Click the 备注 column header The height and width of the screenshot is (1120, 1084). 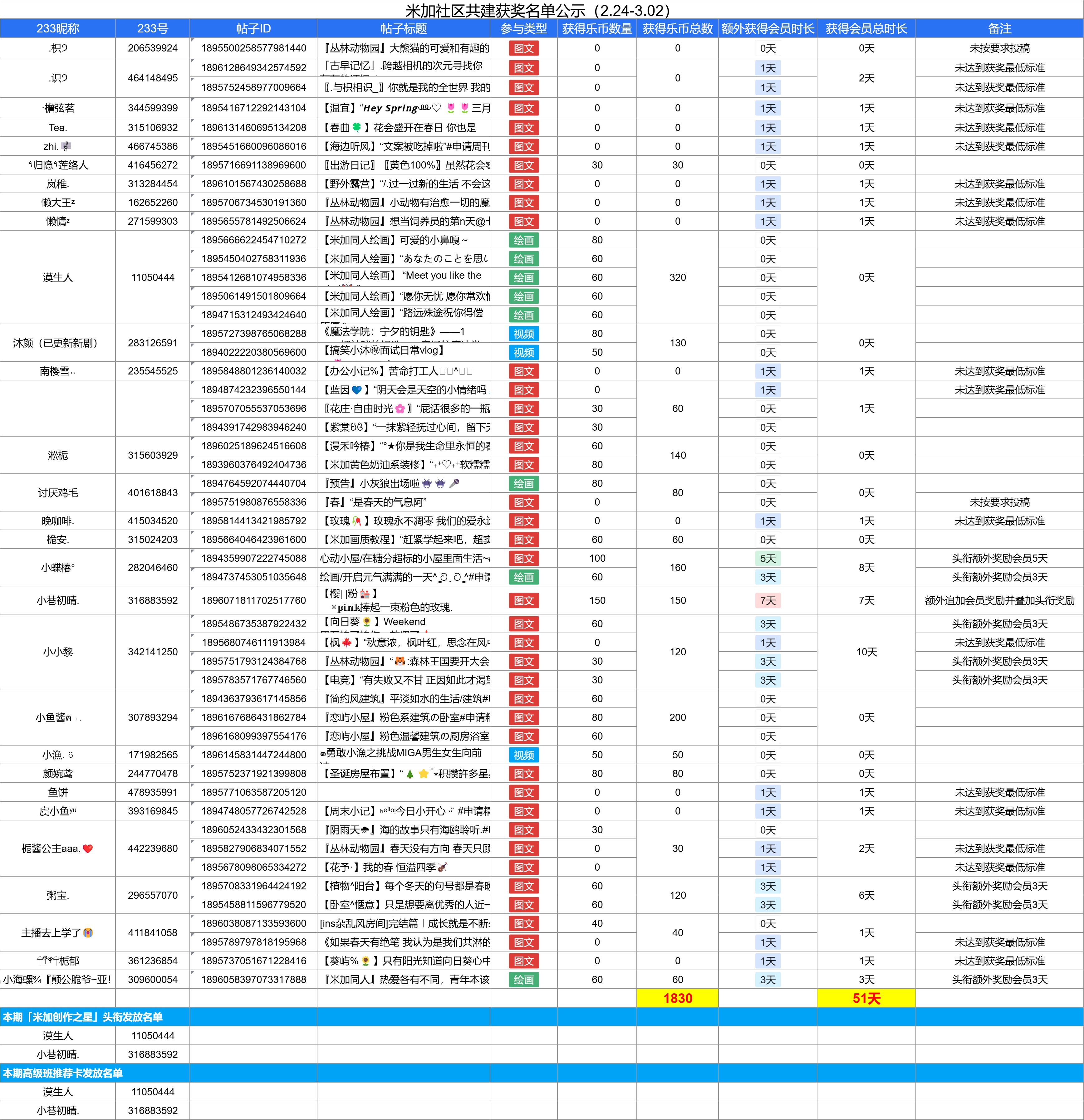[999, 29]
